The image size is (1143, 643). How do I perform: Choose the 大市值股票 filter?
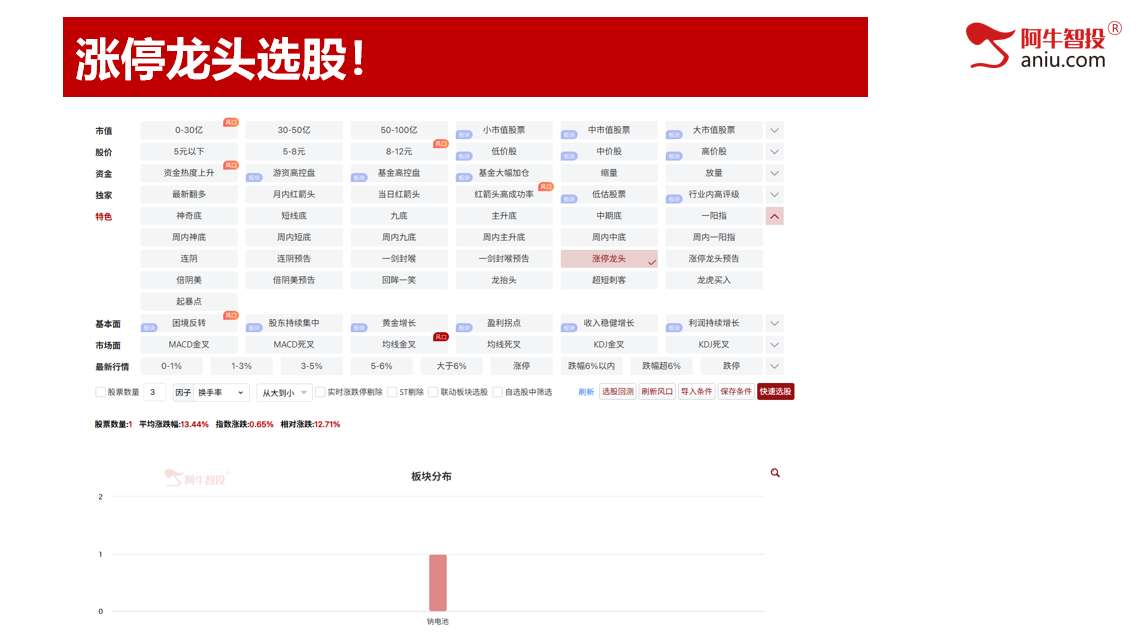(714, 130)
